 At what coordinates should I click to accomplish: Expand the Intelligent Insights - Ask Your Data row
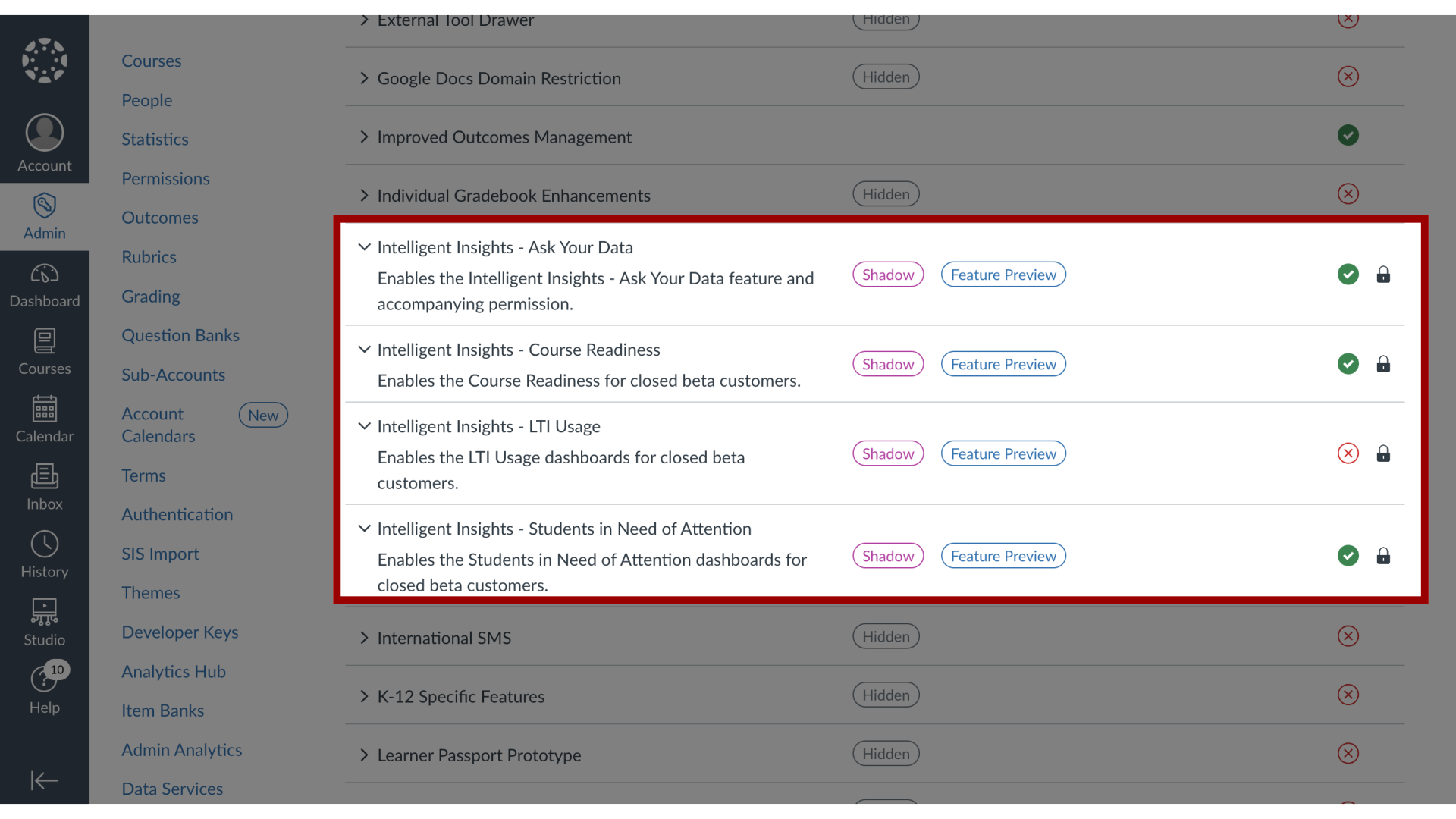click(364, 247)
